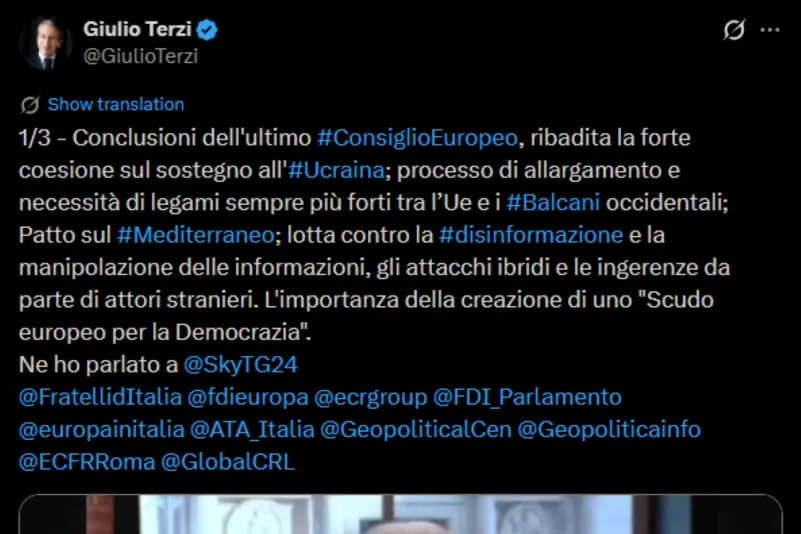Open the #Balcani hashtag
Screen dimensions: 801x534
(553, 203)
